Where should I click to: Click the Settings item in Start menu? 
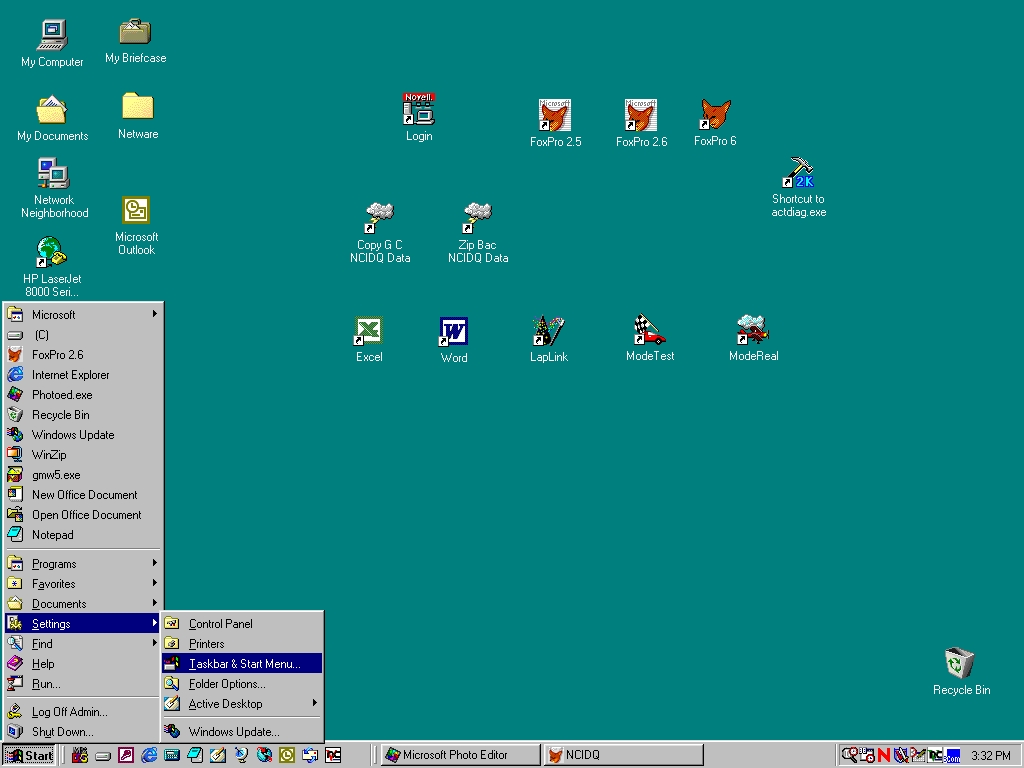83,624
